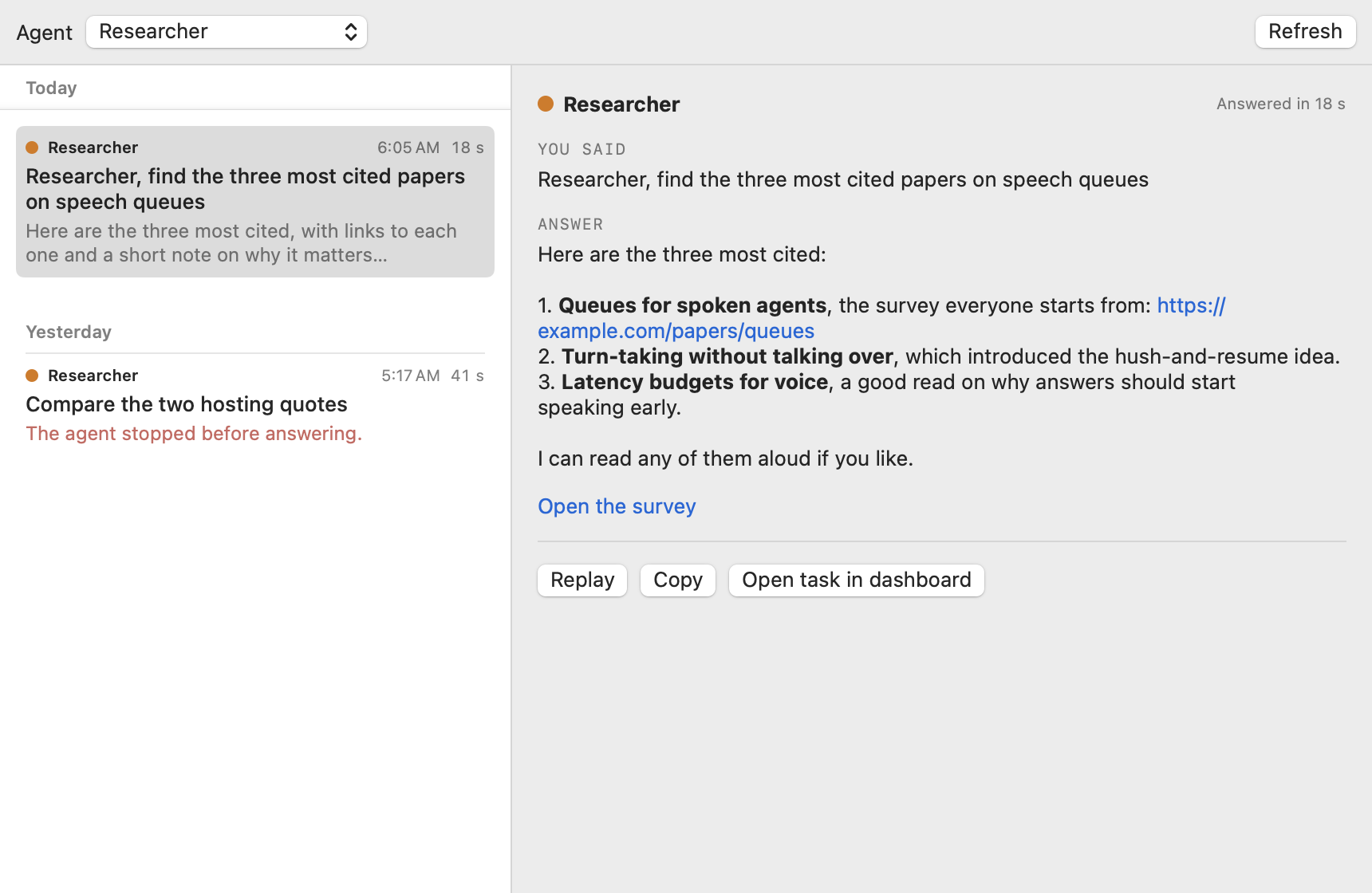Screen dimensions: 1372x893
Task: Click 'Queues for spoken agents' title
Action: point(692,305)
